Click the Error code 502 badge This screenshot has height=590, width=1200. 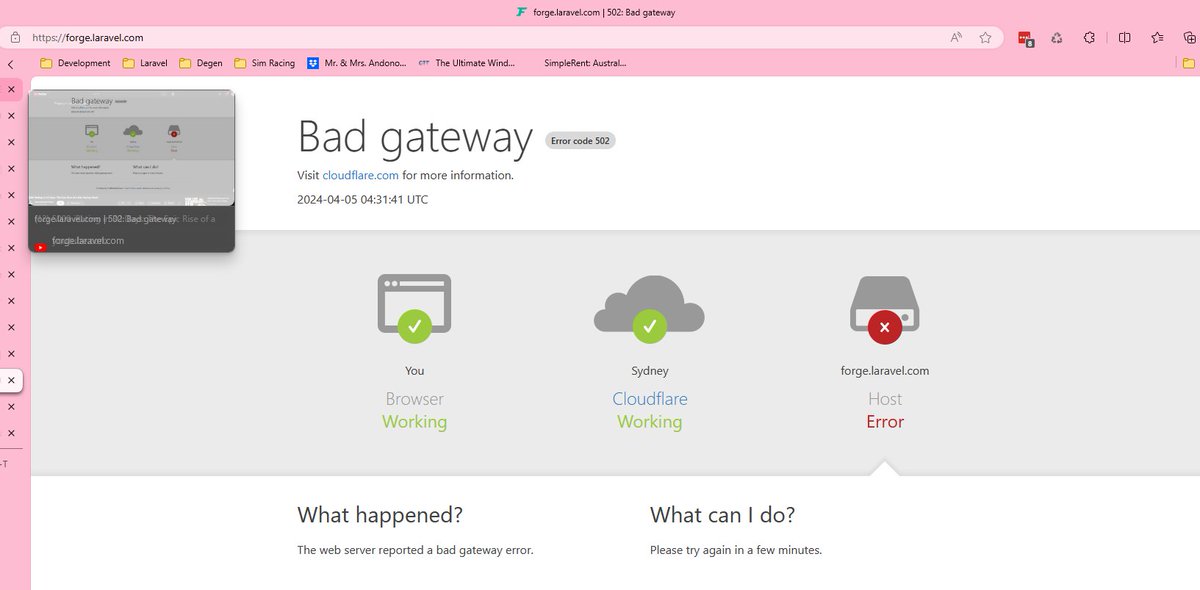pyautogui.click(x=580, y=141)
